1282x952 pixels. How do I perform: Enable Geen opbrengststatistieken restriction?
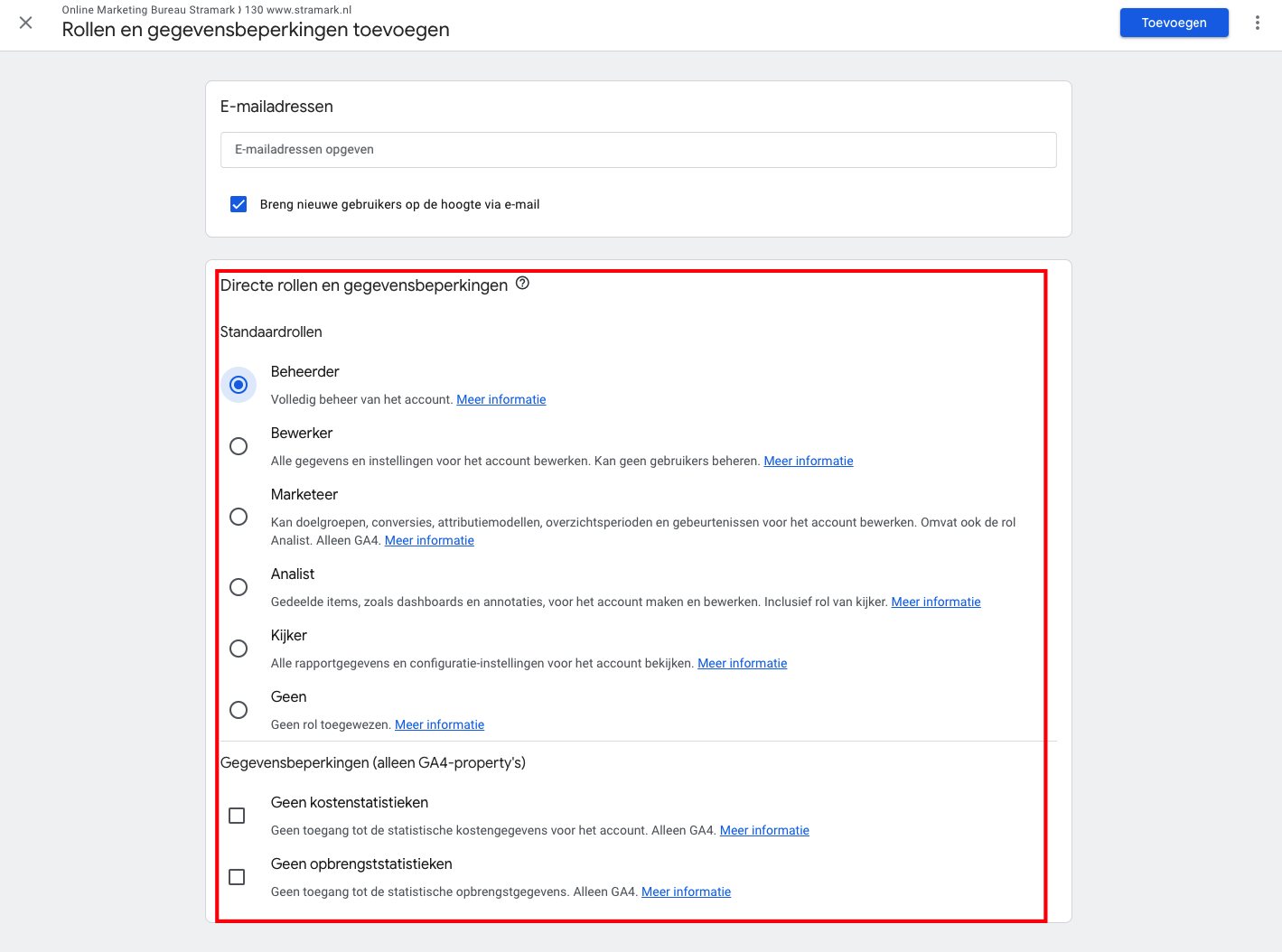tap(237, 877)
